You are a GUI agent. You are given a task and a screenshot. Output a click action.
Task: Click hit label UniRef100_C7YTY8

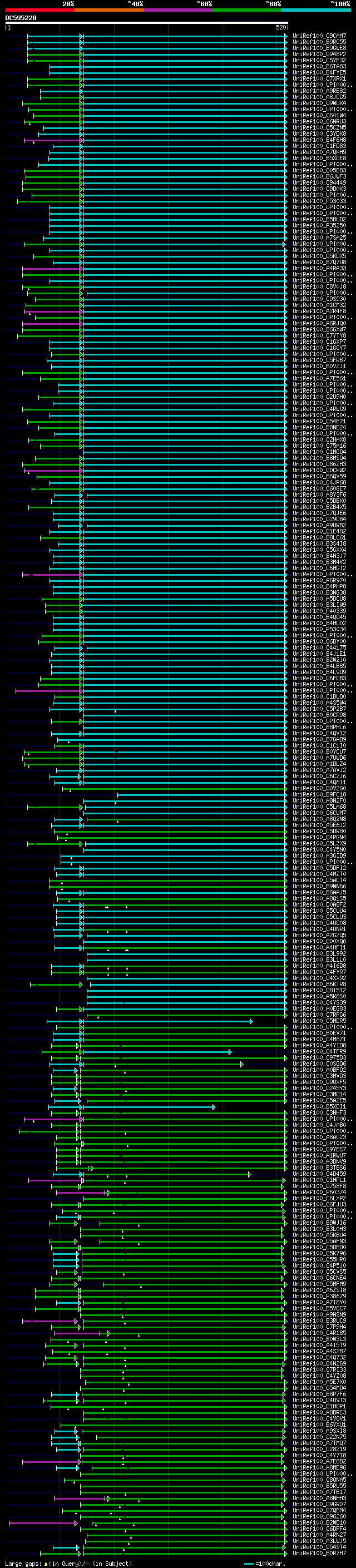click(319, 335)
